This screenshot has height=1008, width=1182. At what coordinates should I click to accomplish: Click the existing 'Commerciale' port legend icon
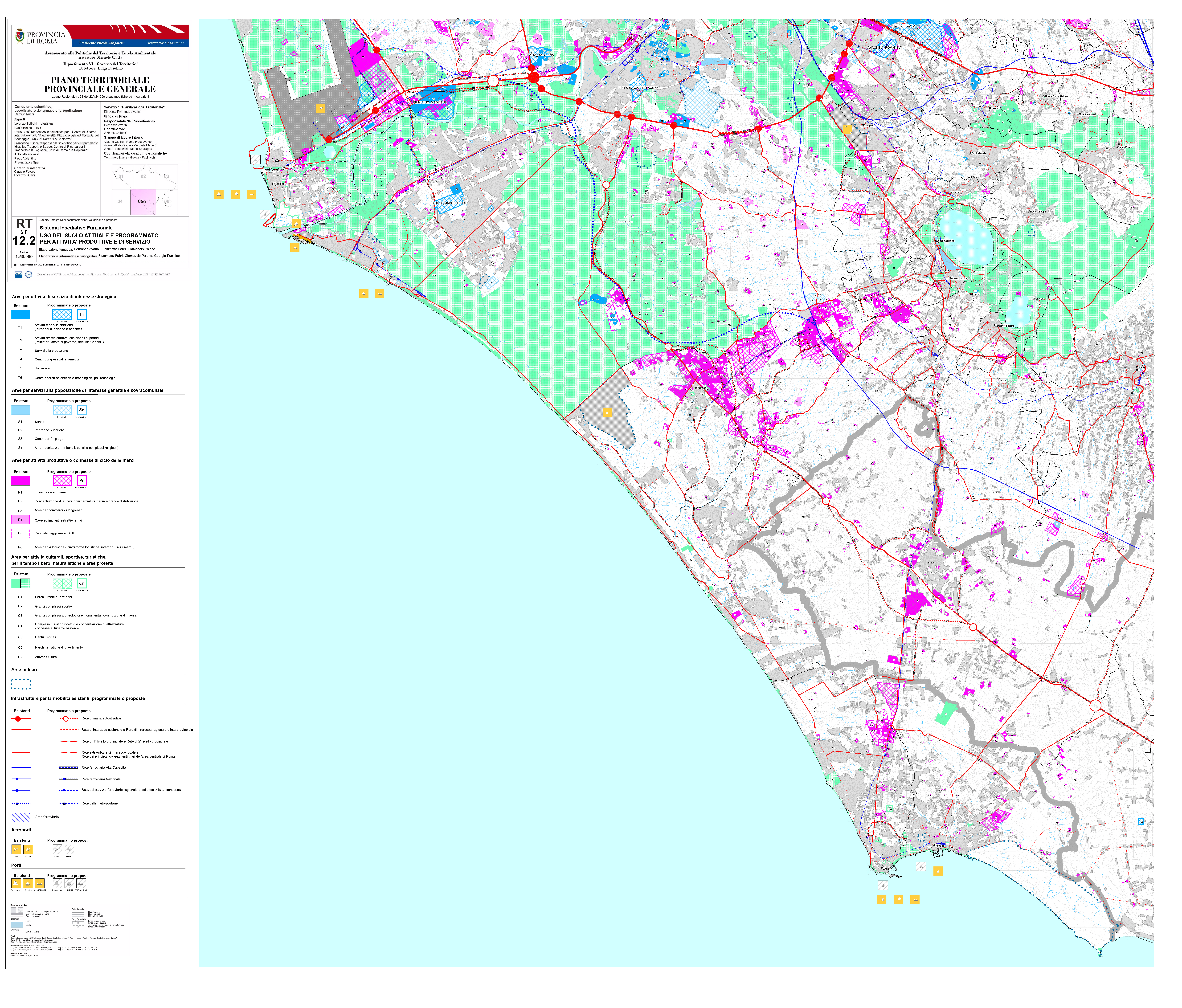pos(40,883)
